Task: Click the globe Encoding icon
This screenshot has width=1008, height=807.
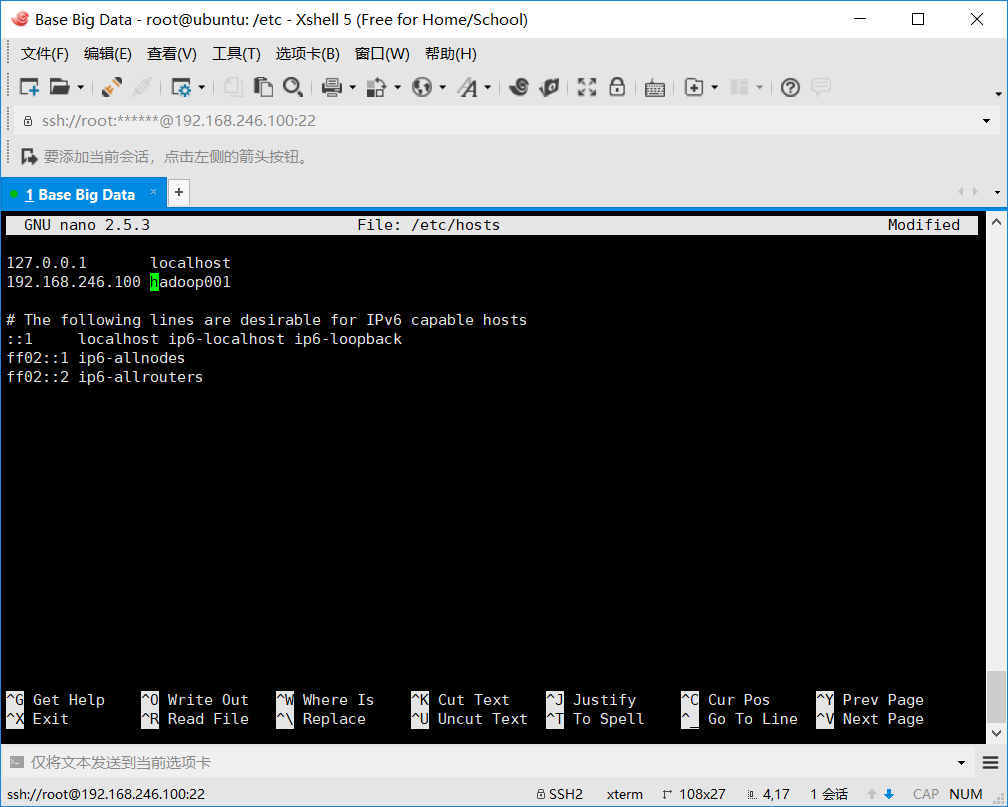Action: click(422, 87)
